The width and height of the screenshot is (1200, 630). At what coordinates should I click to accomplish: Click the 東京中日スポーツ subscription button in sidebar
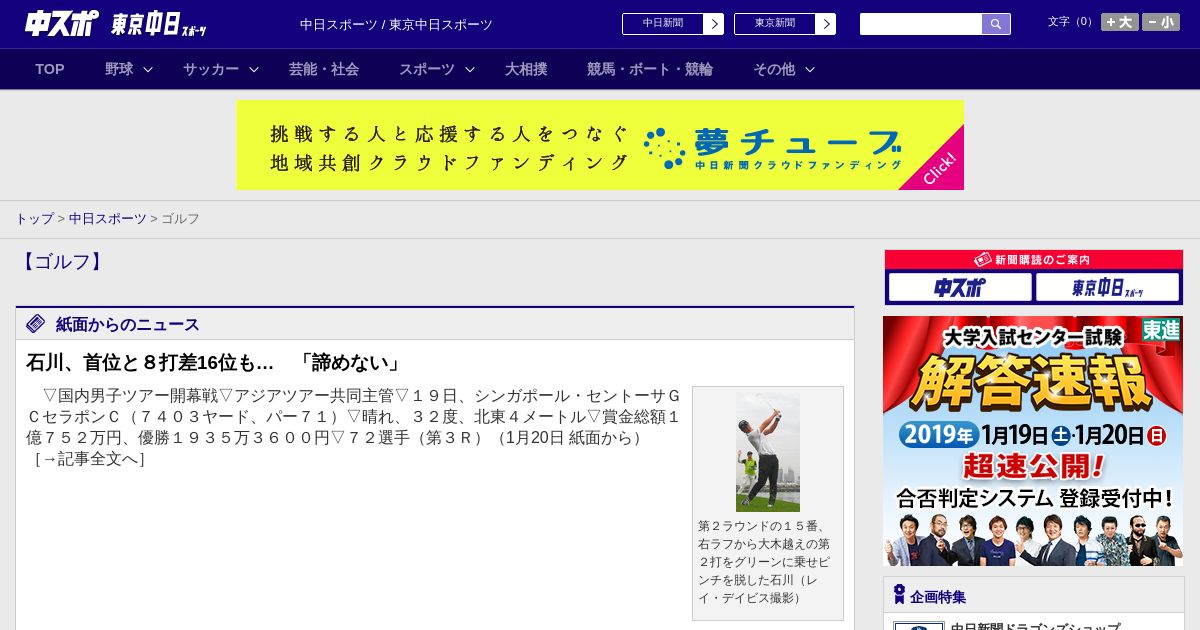[1108, 287]
